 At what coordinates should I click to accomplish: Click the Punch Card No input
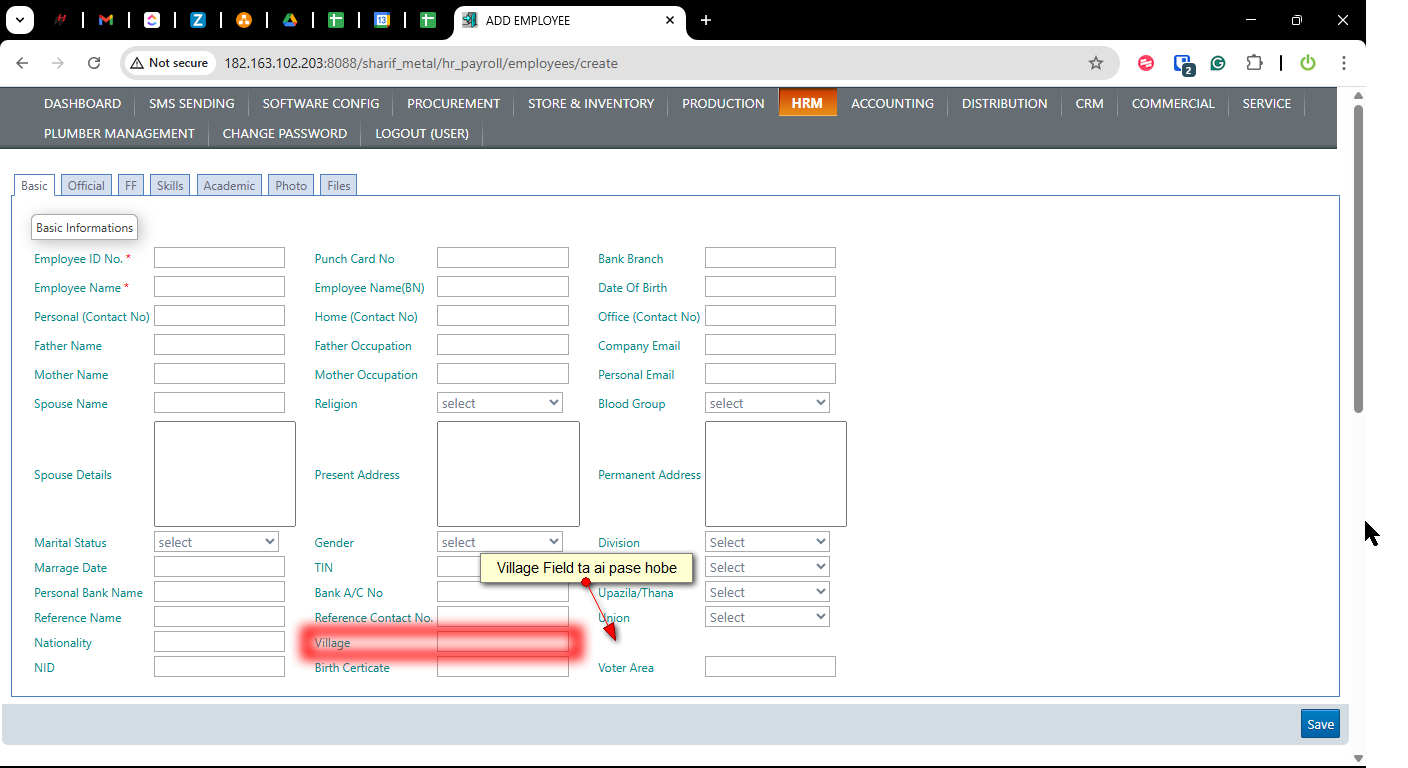(503, 258)
